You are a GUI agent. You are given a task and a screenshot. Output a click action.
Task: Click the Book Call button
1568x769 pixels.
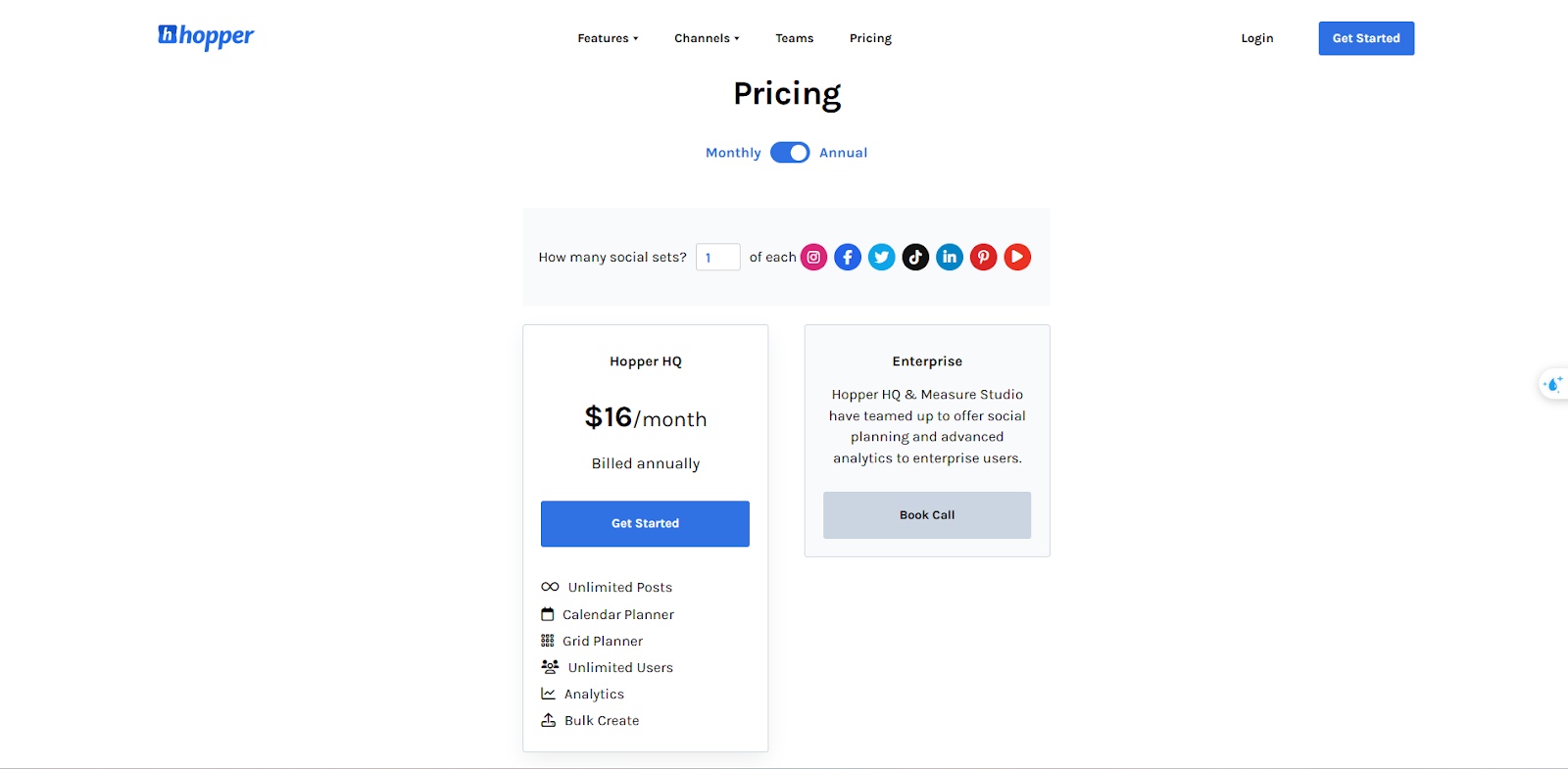927,515
